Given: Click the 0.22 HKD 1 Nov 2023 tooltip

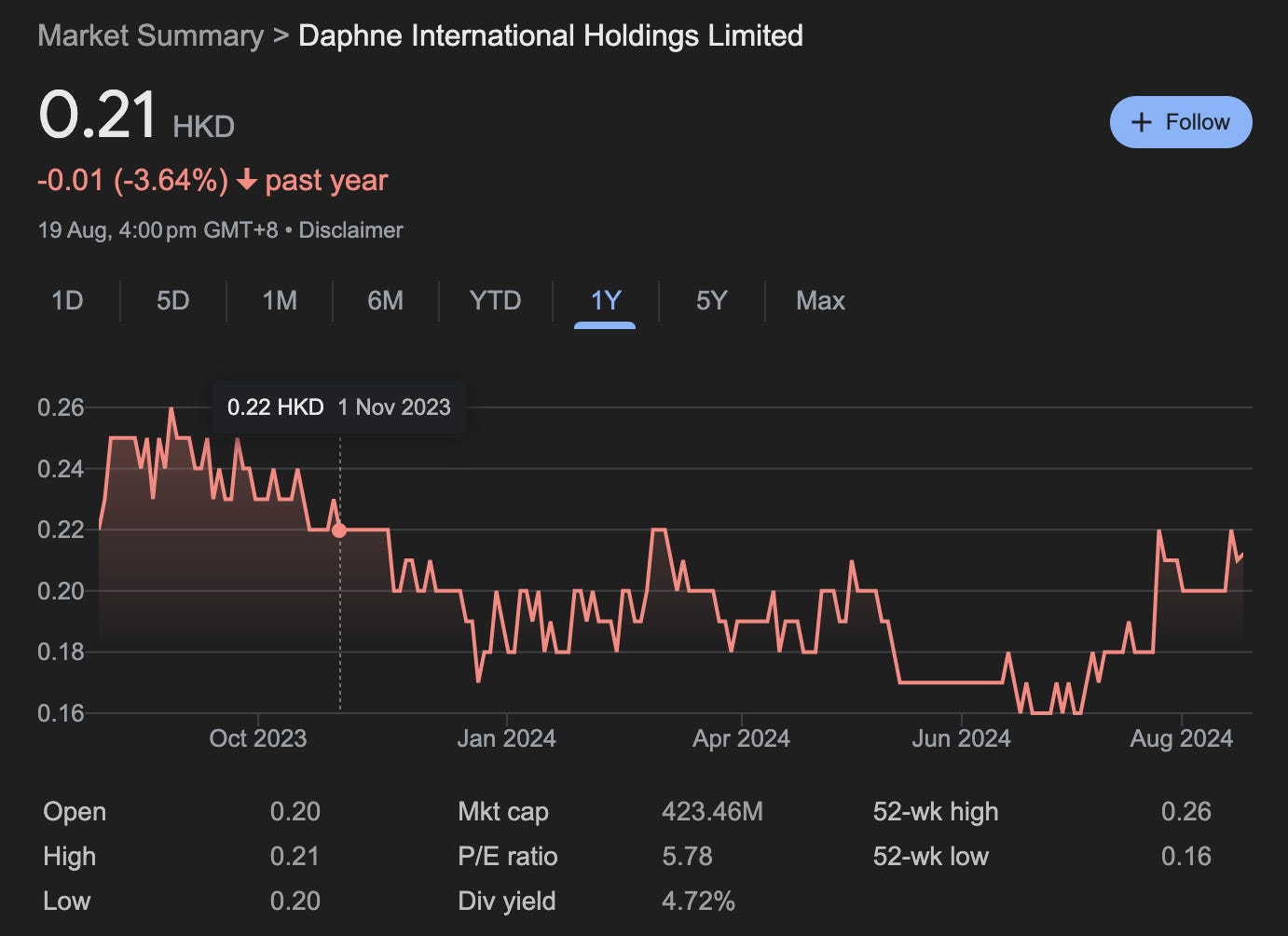Looking at the screenshot, I should (339, 407).
